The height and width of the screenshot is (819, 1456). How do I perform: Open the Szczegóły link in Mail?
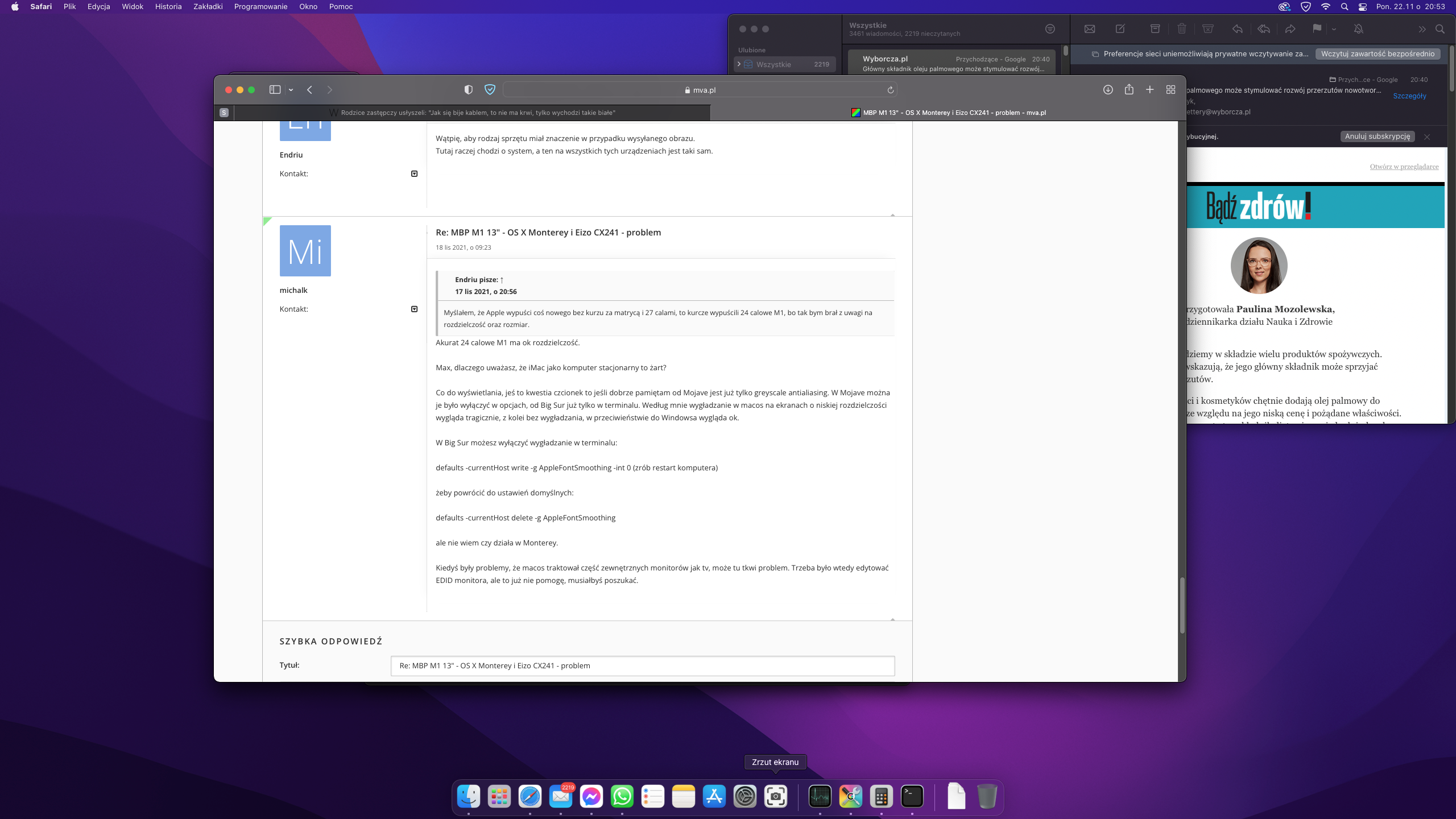[1409, 96]
